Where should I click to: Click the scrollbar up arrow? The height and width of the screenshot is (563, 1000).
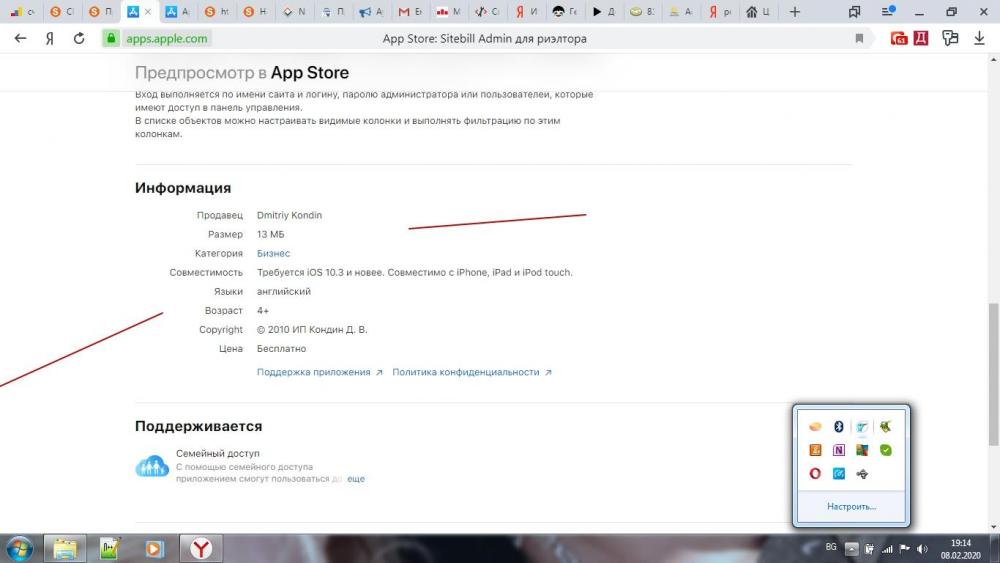[x=993, y=60]
